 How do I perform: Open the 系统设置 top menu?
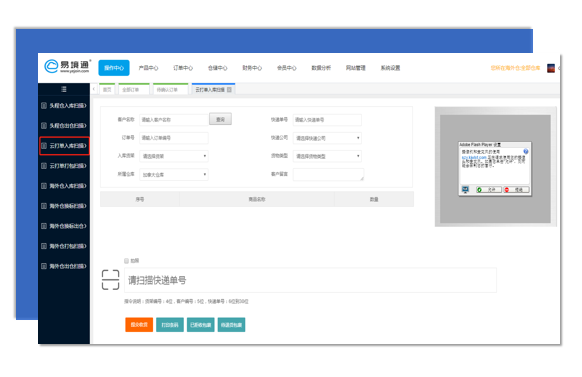pos(390,68)
